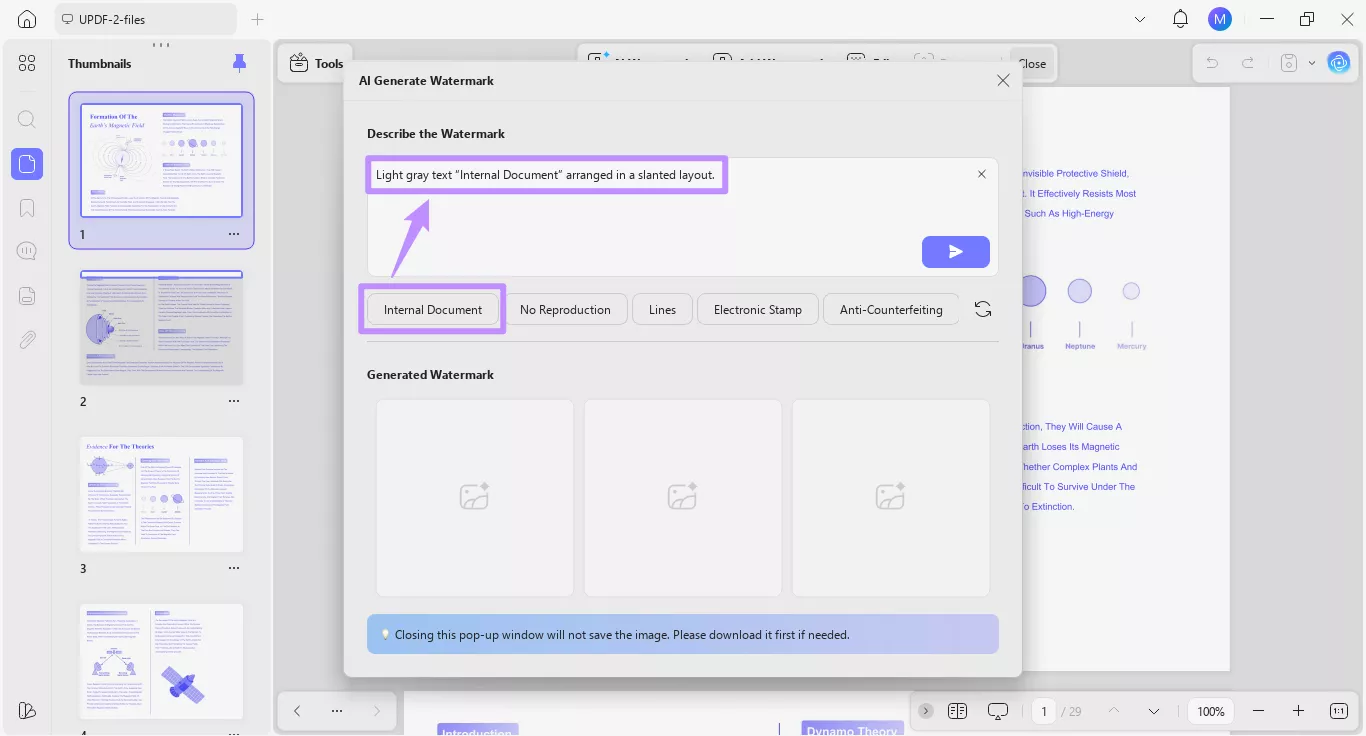Toggle two-page reading view
Viewport: 1366px width, 736px height.
click(x=957, y=711)
